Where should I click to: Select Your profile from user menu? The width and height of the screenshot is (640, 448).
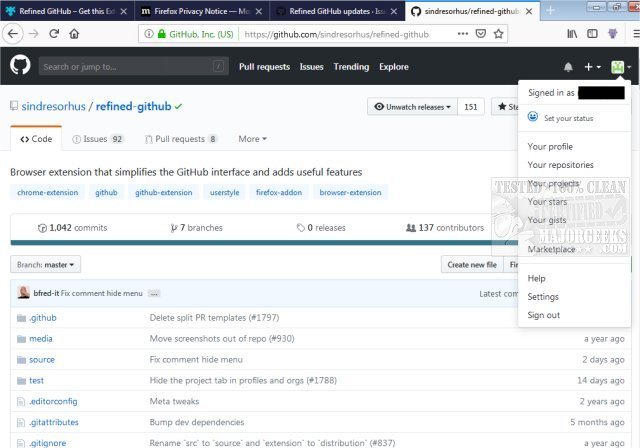click(x=550, y=146)
